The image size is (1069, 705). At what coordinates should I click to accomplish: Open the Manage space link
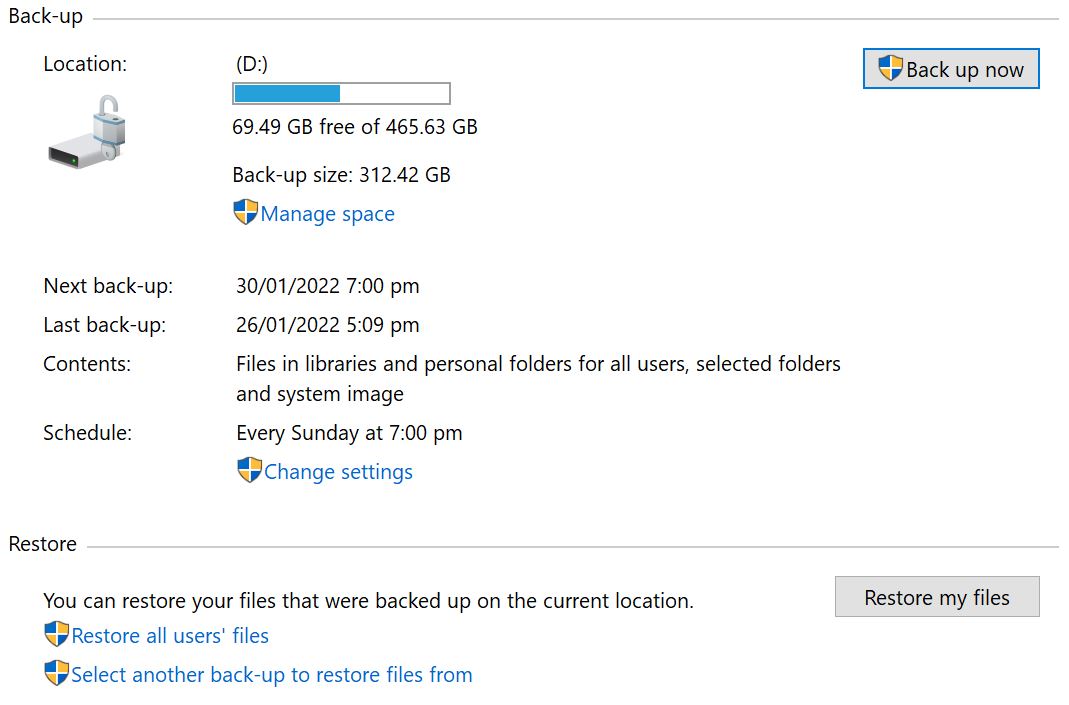click(327, 214)
